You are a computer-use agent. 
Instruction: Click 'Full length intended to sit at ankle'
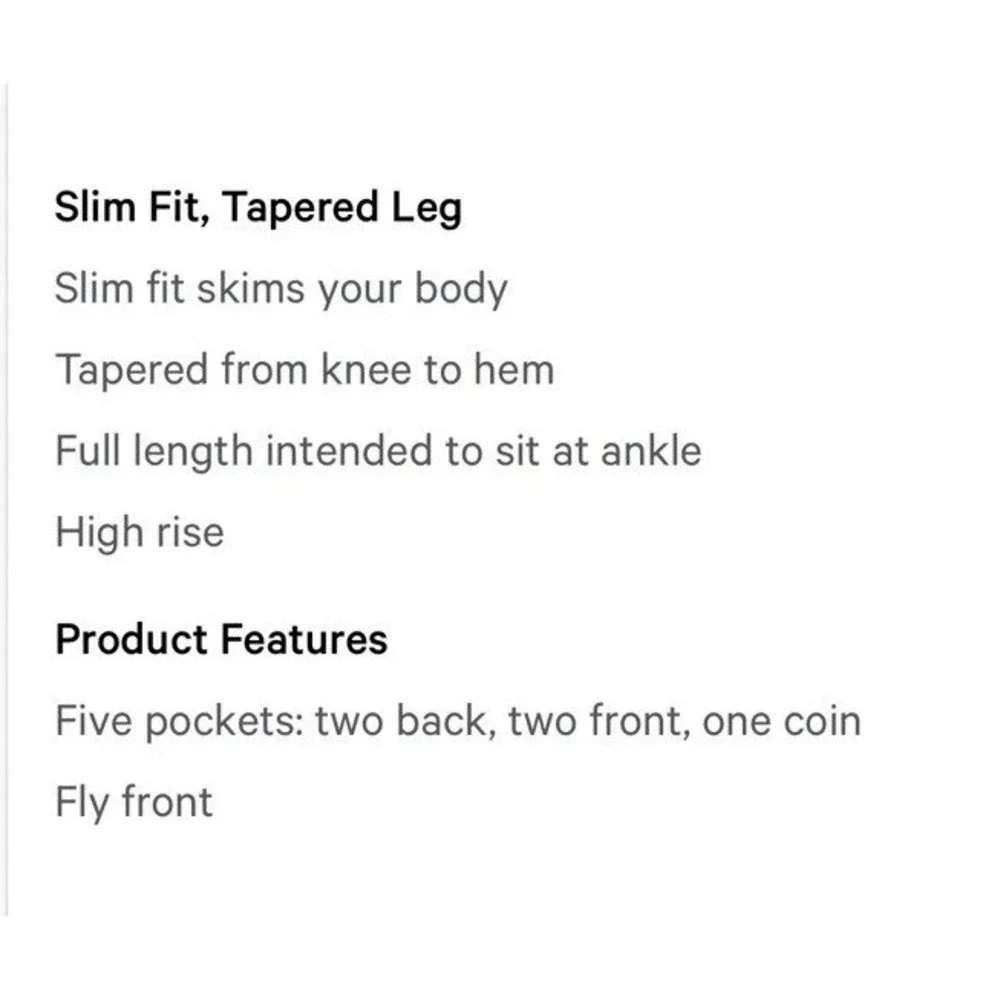tap(379, 452)
